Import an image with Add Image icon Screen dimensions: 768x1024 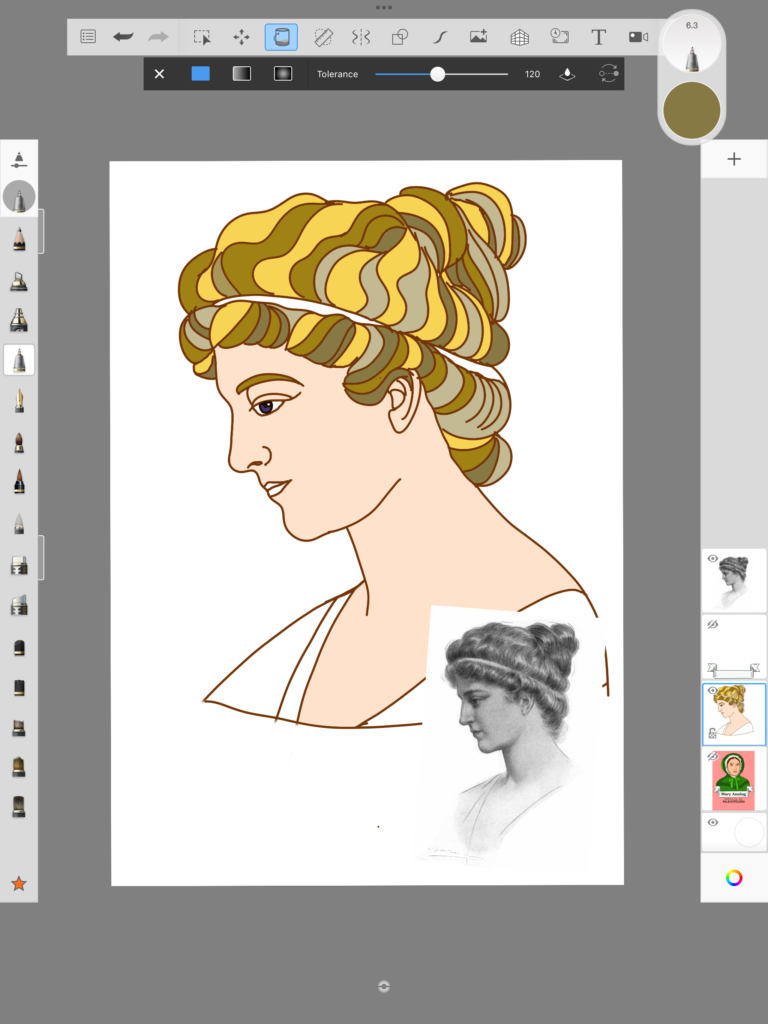click(x=479, y=37)
